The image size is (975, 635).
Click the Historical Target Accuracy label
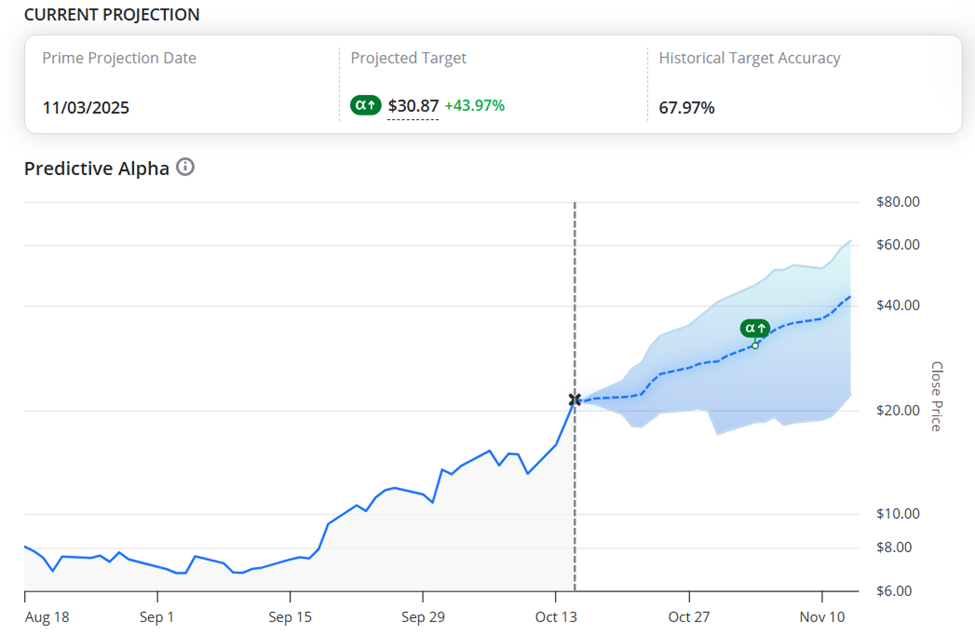click(749, 58)
